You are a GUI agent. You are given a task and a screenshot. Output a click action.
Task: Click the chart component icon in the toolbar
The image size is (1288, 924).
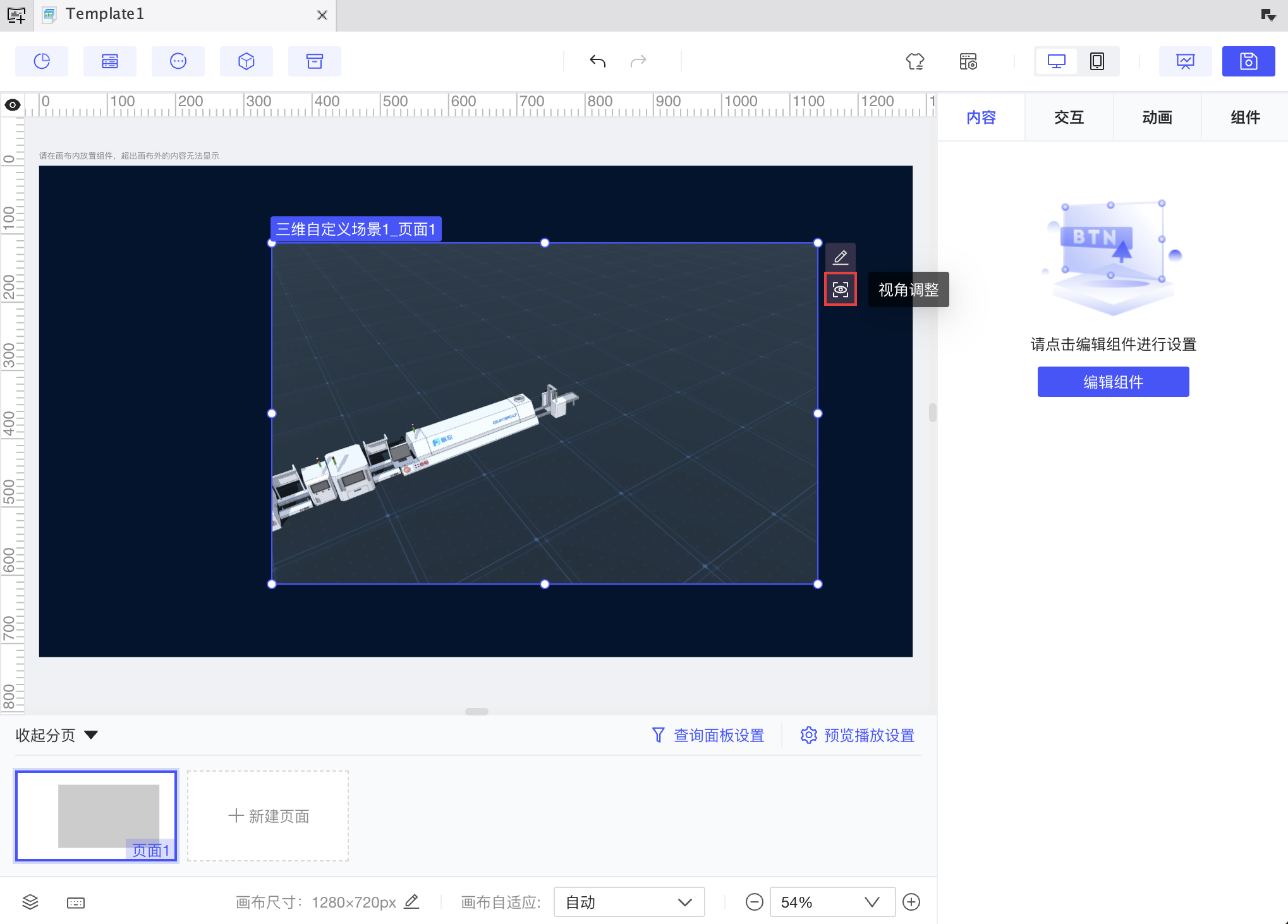[x=42, y=61]
